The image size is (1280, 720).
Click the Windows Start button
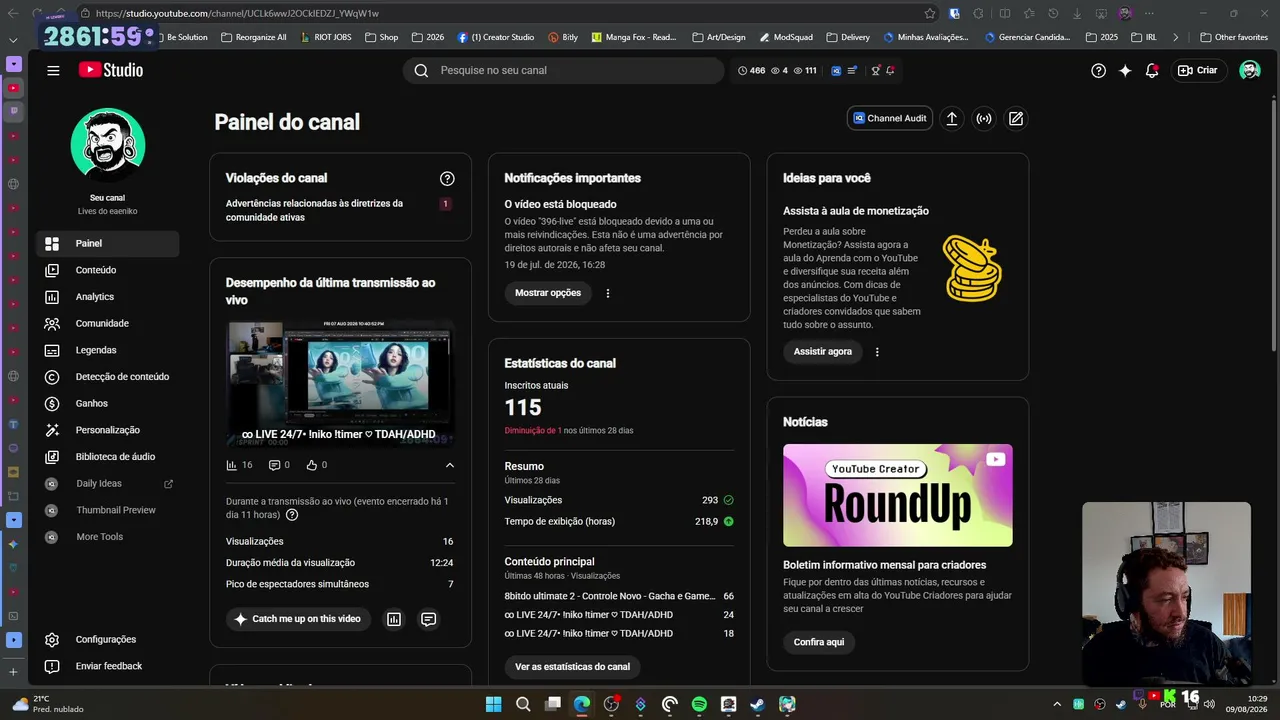(494, 704)
